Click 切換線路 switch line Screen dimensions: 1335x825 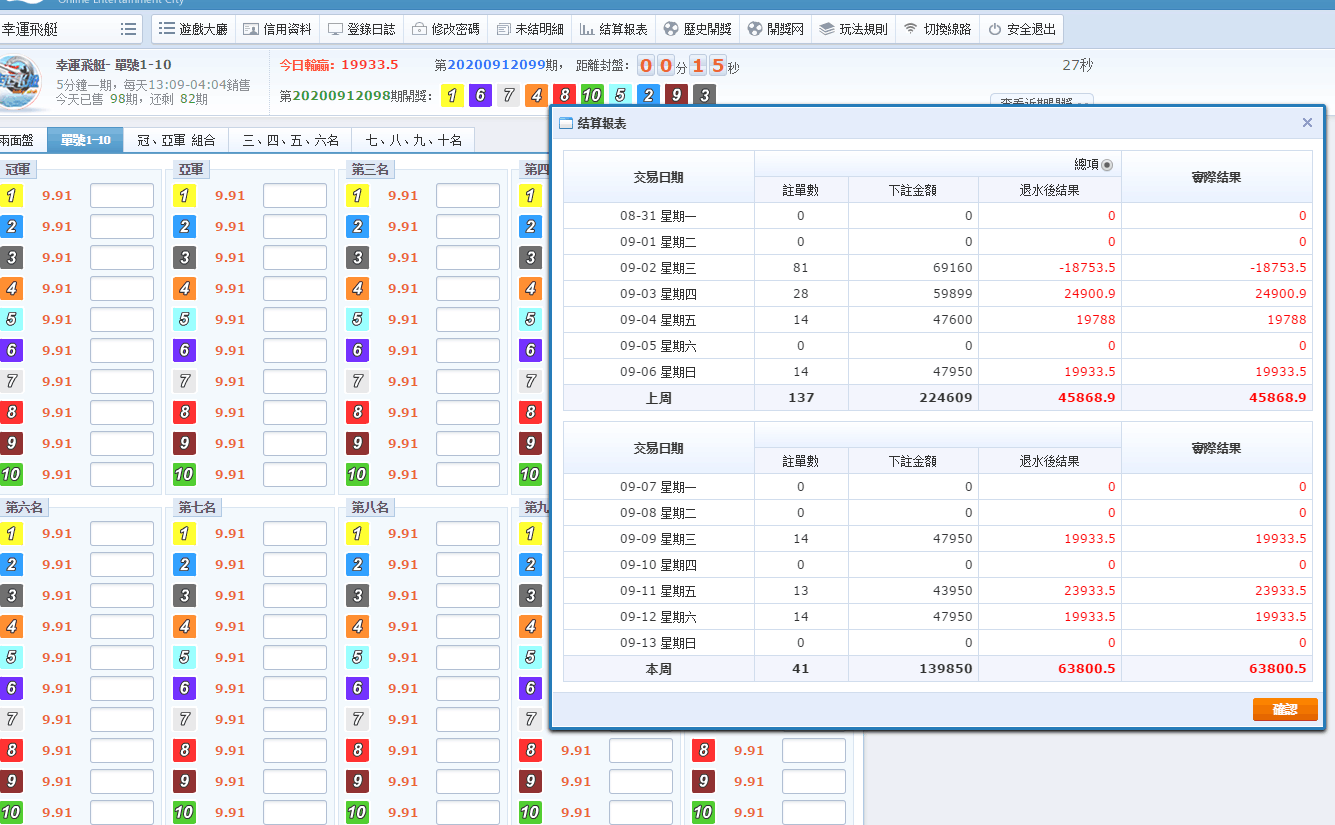coord(937,29)
